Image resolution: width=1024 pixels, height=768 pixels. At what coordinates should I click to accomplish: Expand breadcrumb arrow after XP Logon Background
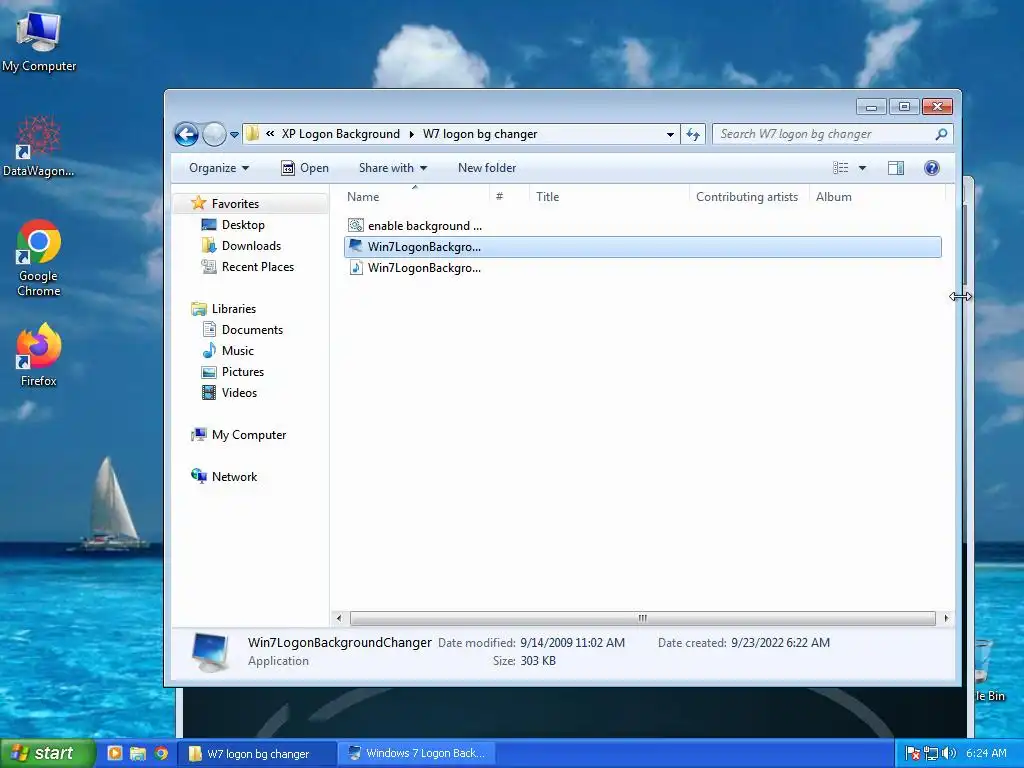411,135
